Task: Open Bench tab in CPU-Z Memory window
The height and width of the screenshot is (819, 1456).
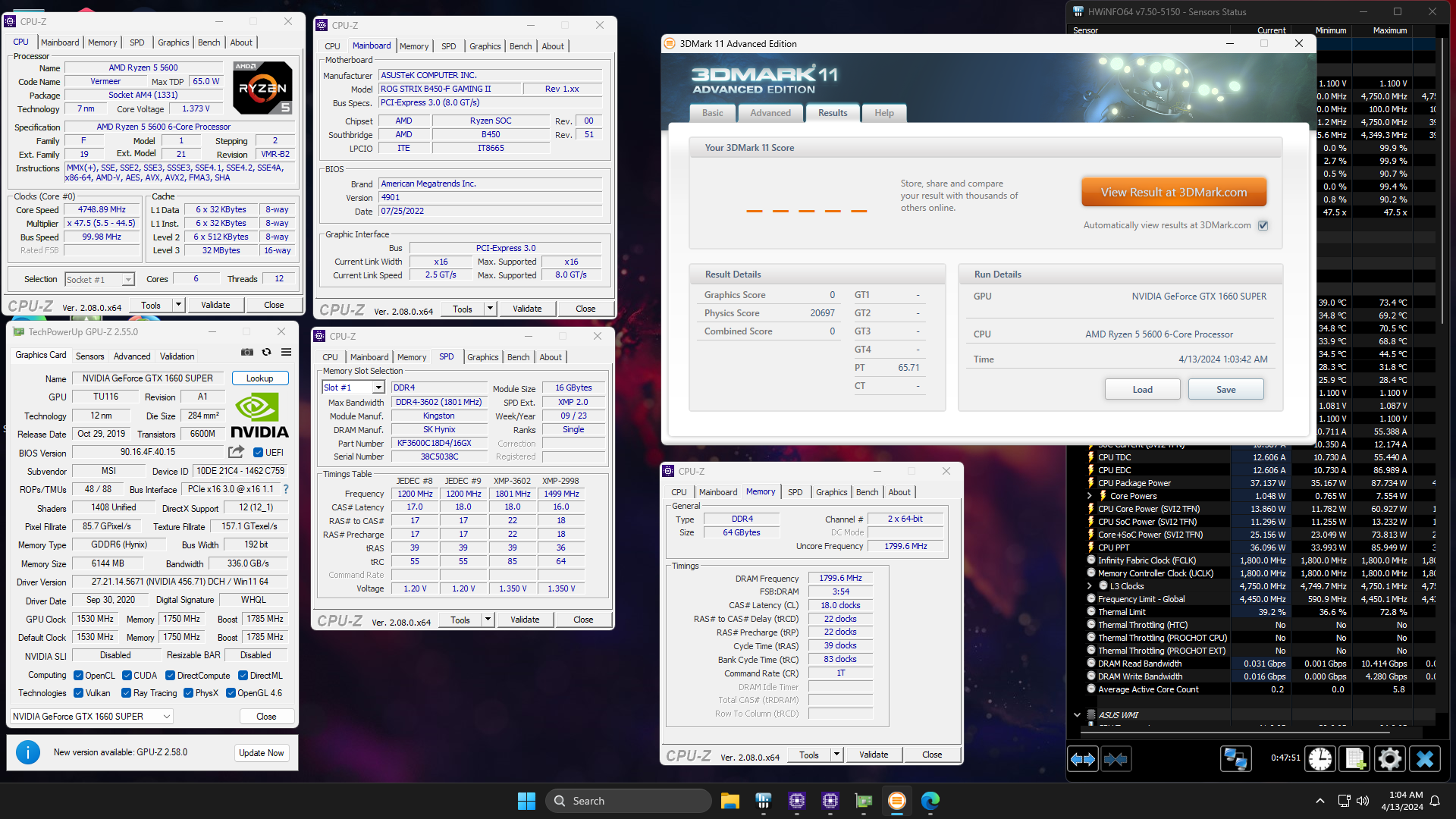Action: [x=868, y=492]
